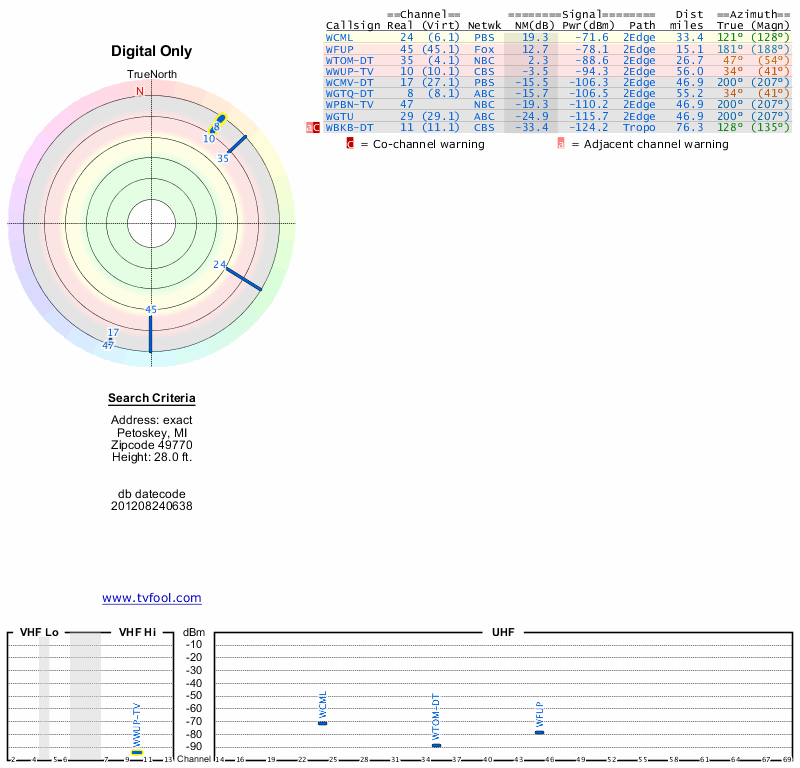800x768 pixels.
Task: Click the WBKB-DT callsign in the table
Action: (349, 127)
